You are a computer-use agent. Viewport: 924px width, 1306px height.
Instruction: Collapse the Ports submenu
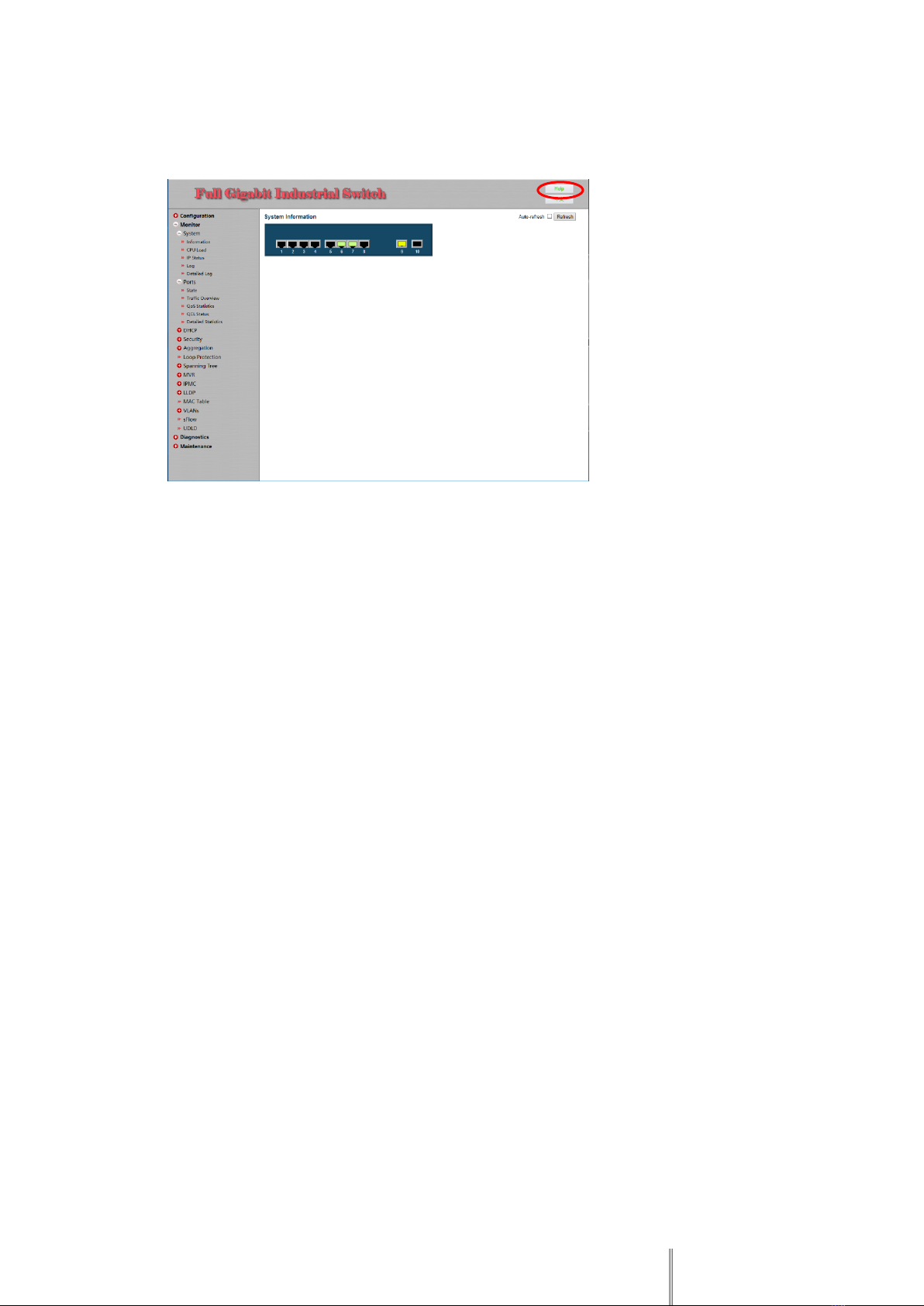(179, 282)
